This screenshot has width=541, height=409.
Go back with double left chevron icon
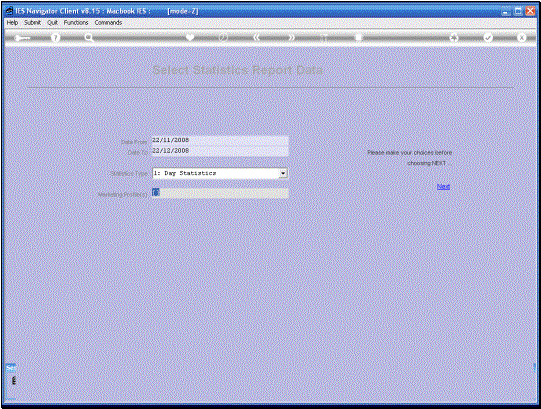[x=256, y=37]
